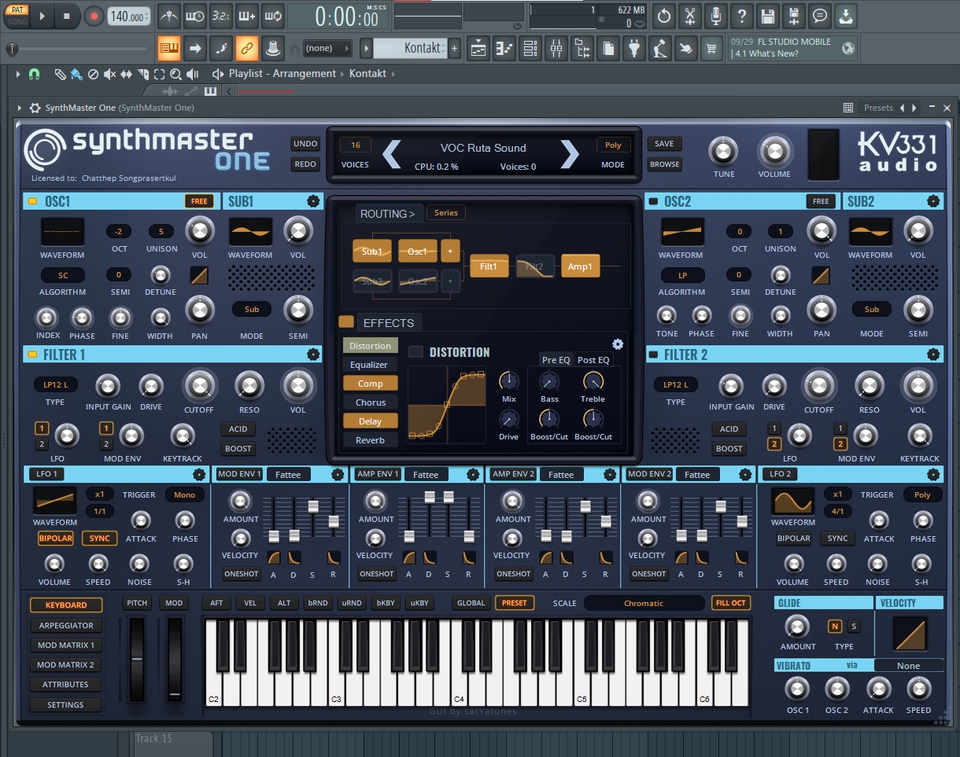Toggle the metronome icon

point(168,16)
